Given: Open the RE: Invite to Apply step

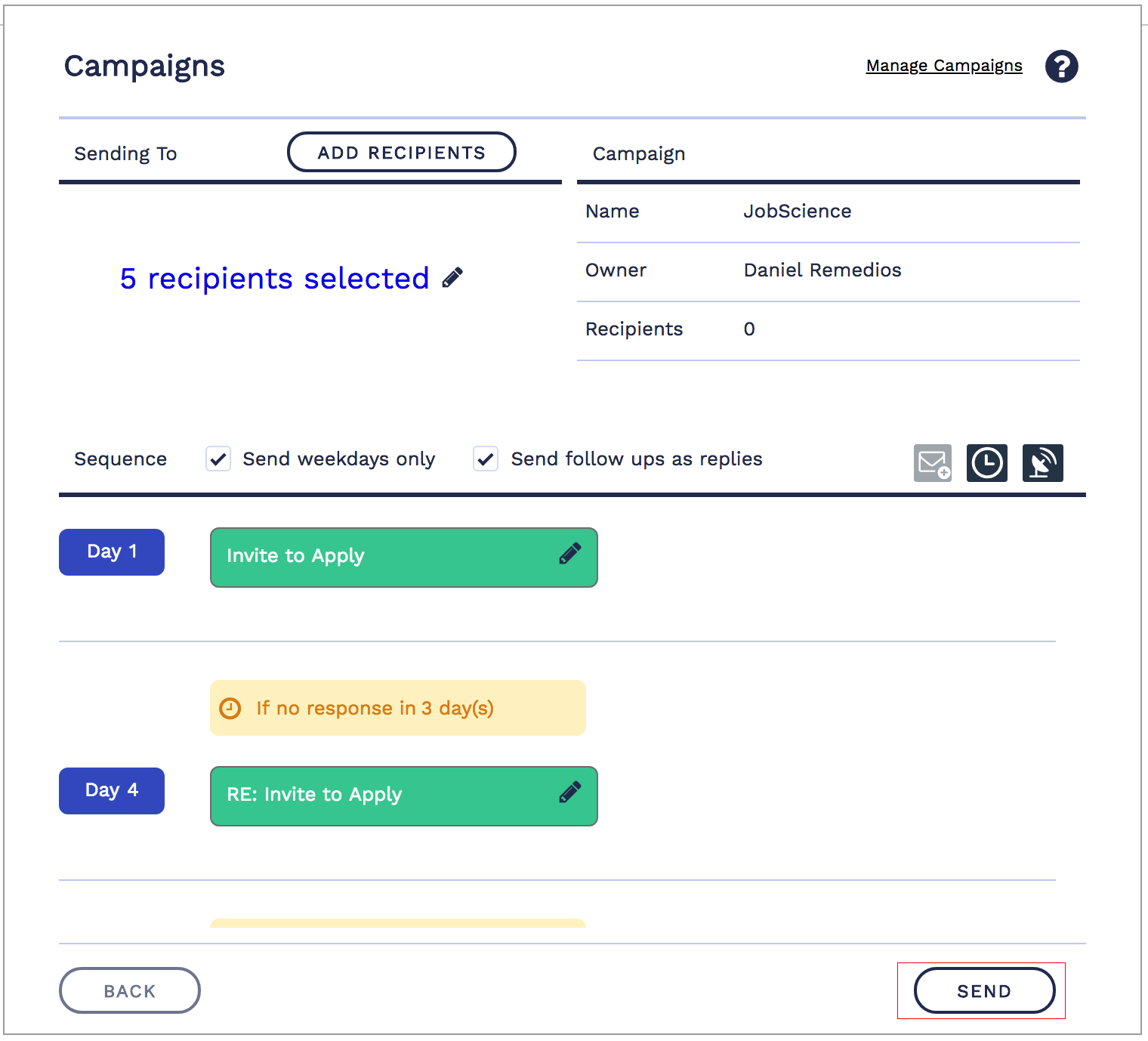Looking at the screenshot, I should pos(378,795).
